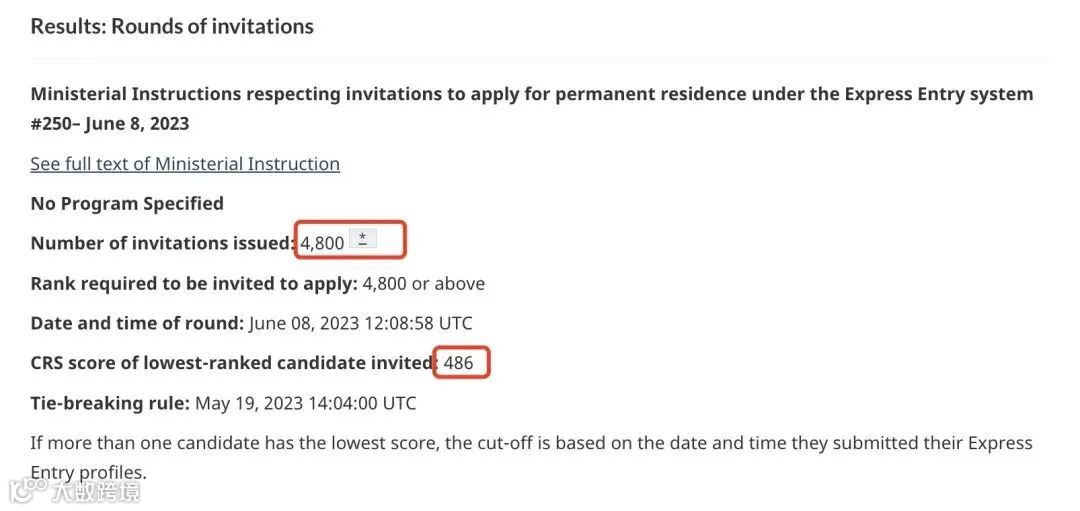The image size is (1080, 511).
Task: Click the June 08, 2023 12:08:58 UTC timestamp
Action: click(x=360, y=323)
